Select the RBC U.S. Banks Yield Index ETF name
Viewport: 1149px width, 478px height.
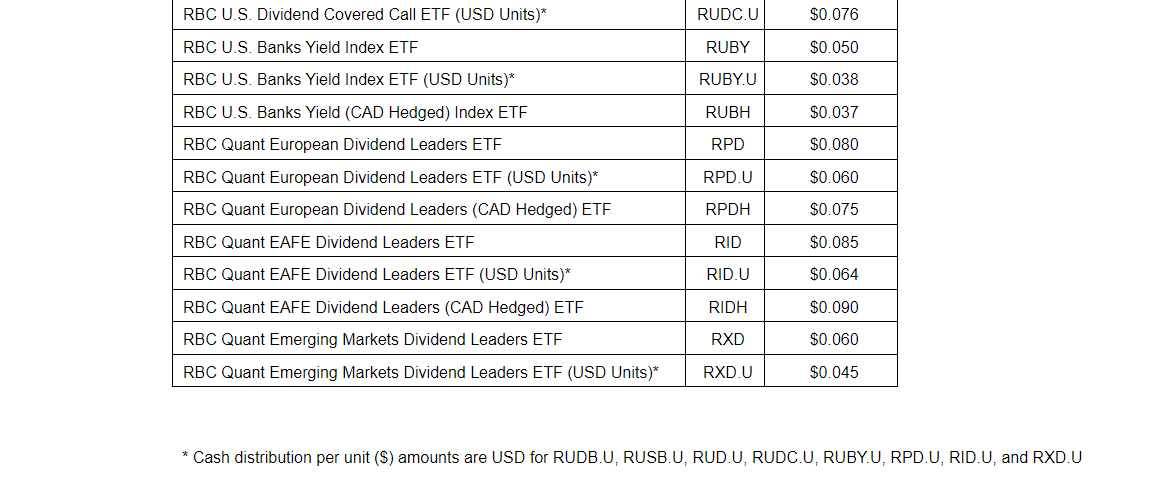(x=301, y=47)
